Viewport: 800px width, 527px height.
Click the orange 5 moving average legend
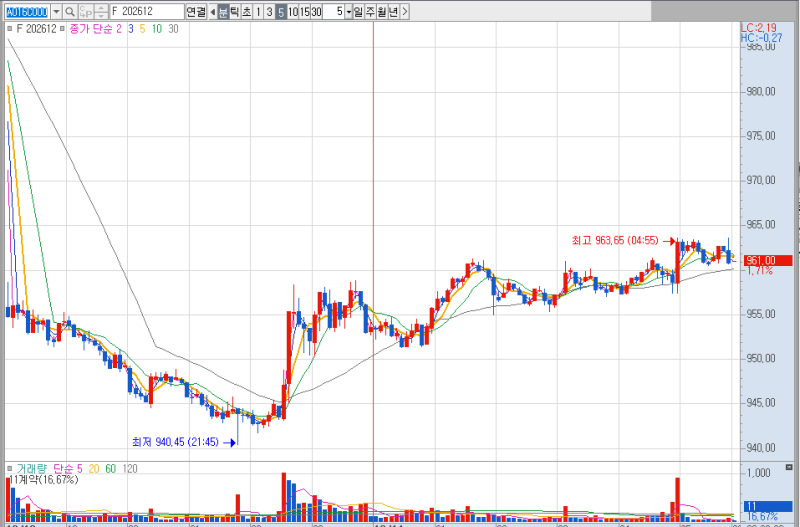point(142,29)
